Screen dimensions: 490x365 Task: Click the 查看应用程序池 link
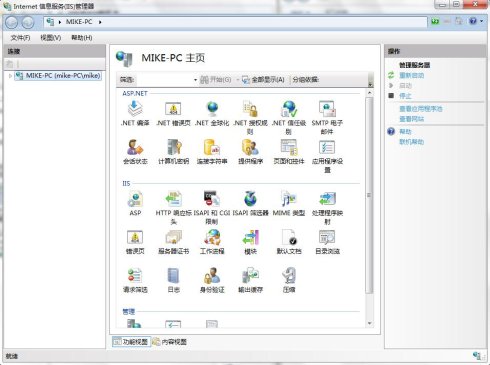pos(421,109)
